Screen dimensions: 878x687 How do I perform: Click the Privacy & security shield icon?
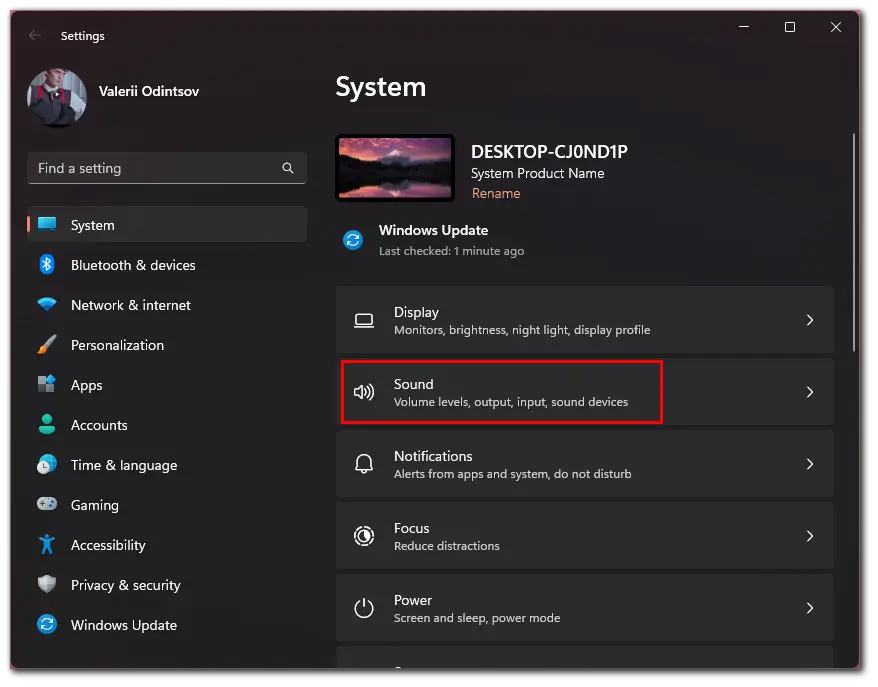click(x=47, y=585)
